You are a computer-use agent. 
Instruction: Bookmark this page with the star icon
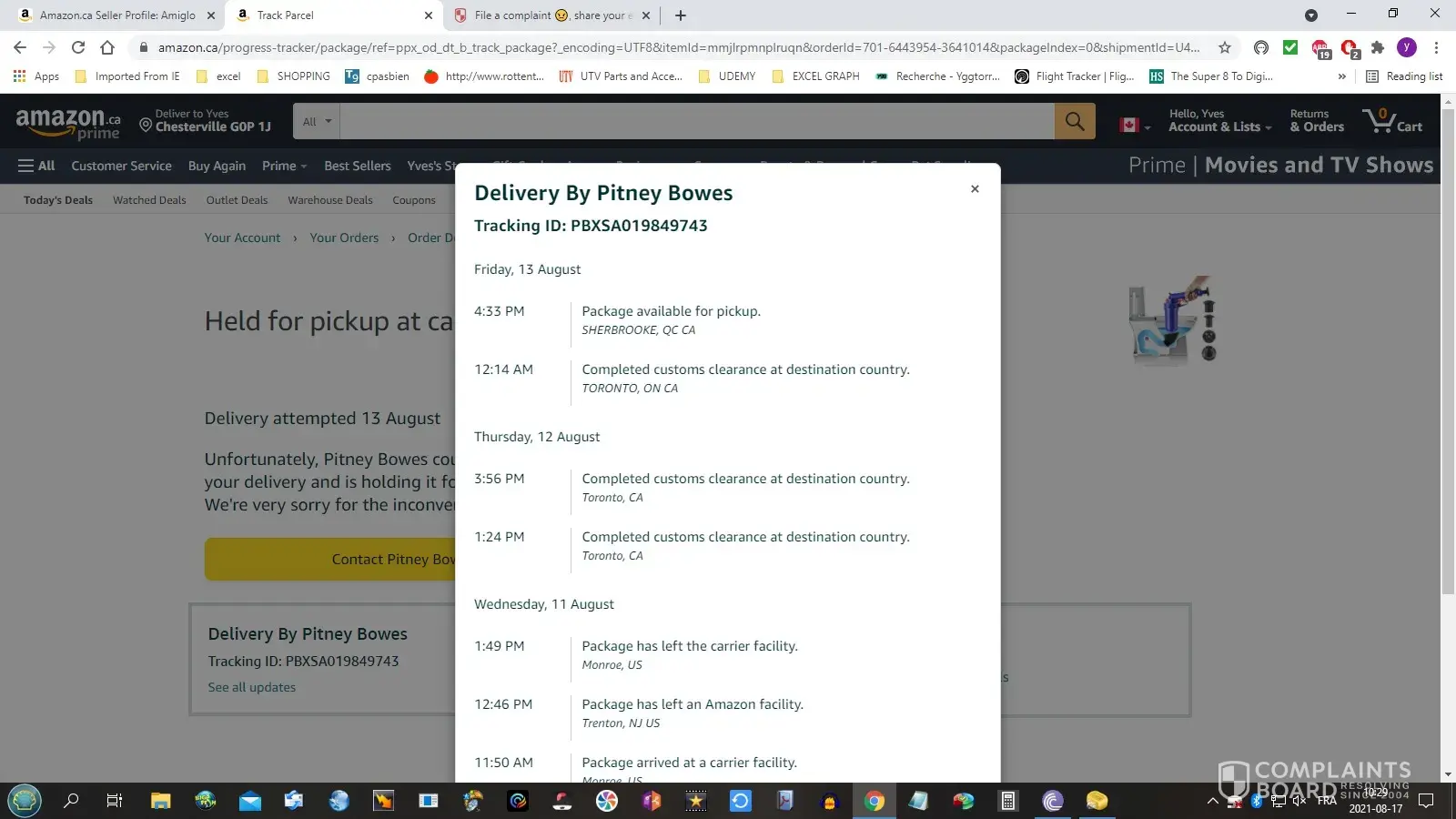[x=1225, y=47]
